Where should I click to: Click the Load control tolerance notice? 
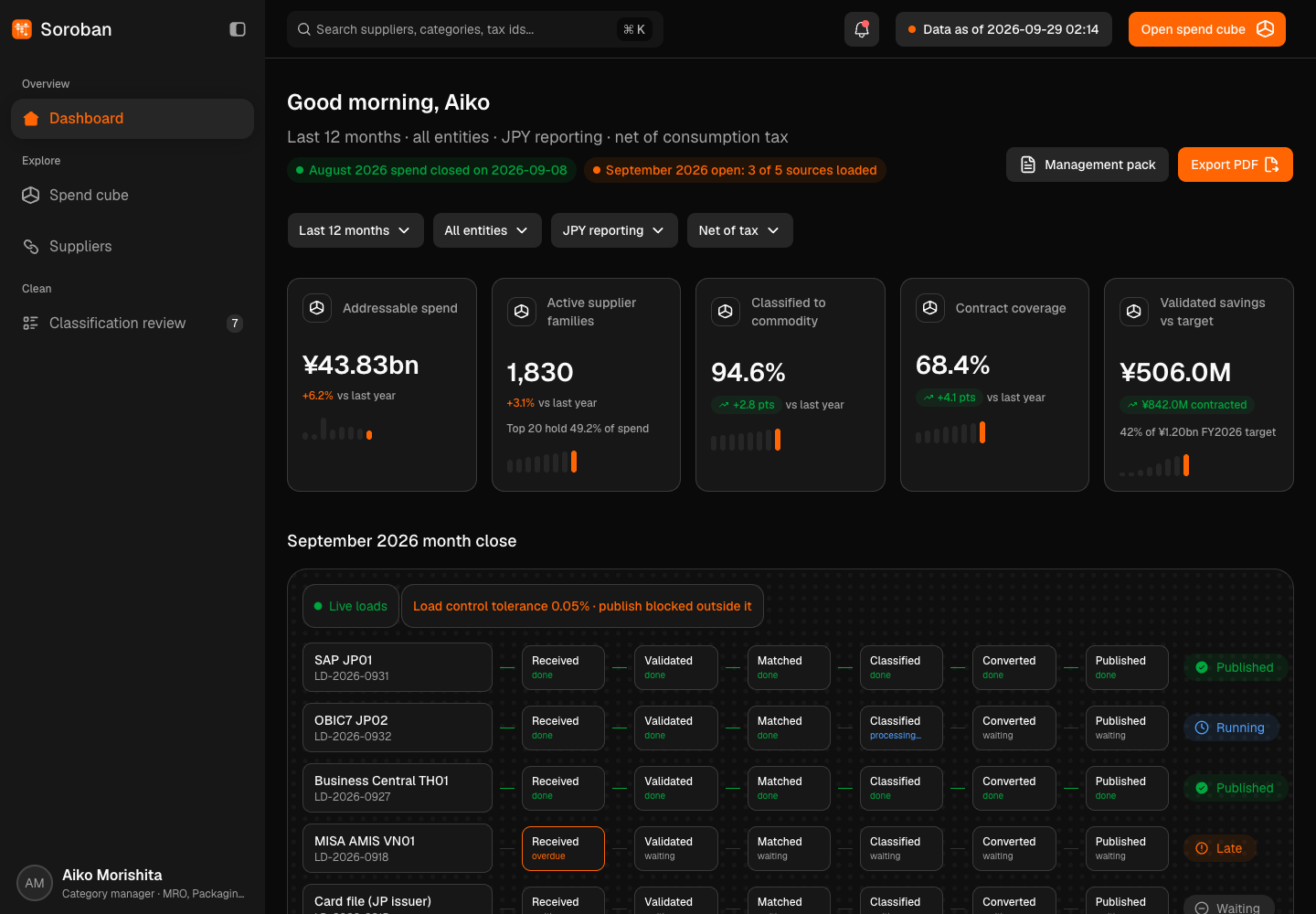click(582, 606)
